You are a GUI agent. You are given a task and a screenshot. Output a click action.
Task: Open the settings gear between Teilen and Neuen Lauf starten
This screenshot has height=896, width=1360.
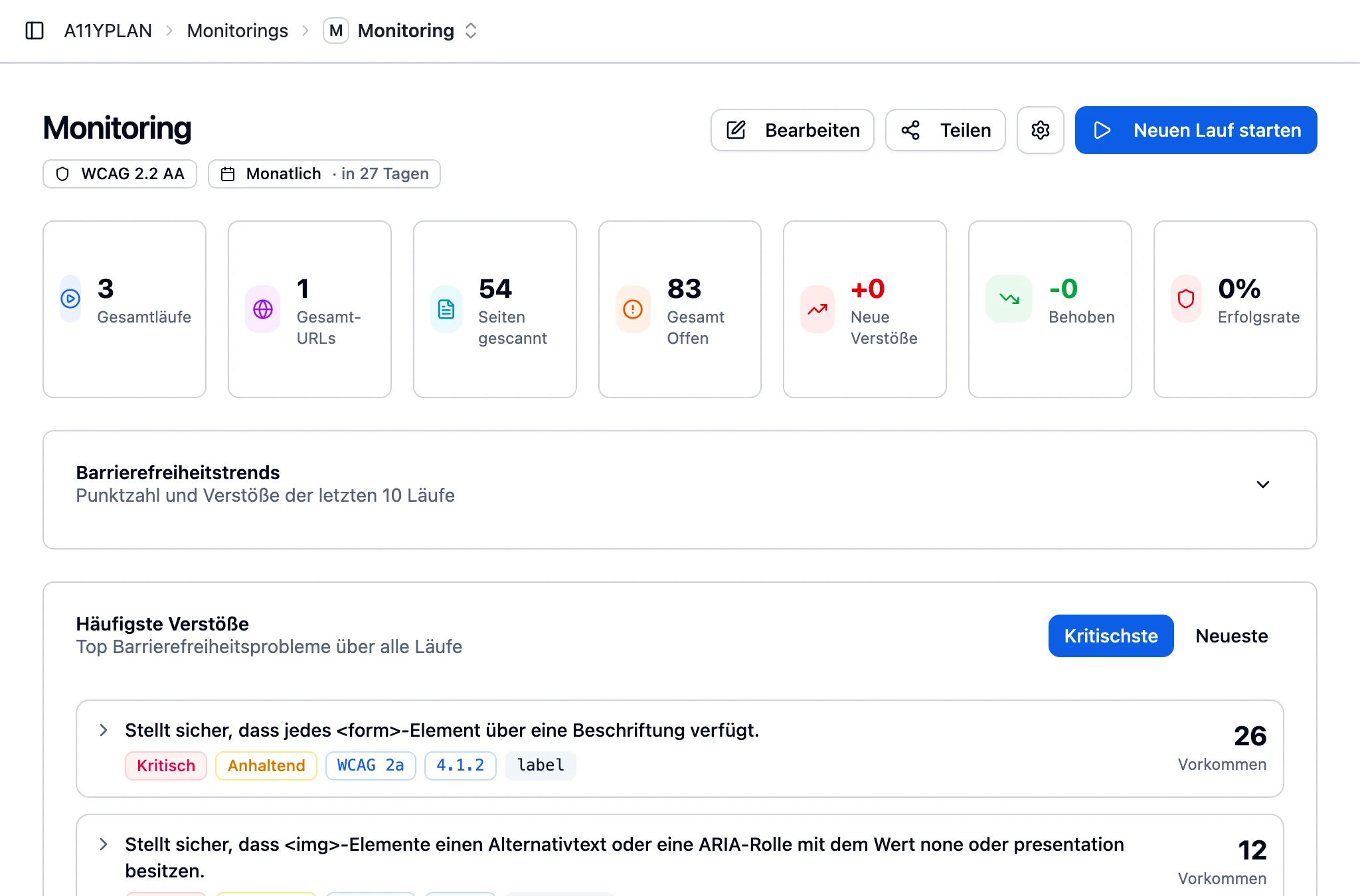point(1040,130)
